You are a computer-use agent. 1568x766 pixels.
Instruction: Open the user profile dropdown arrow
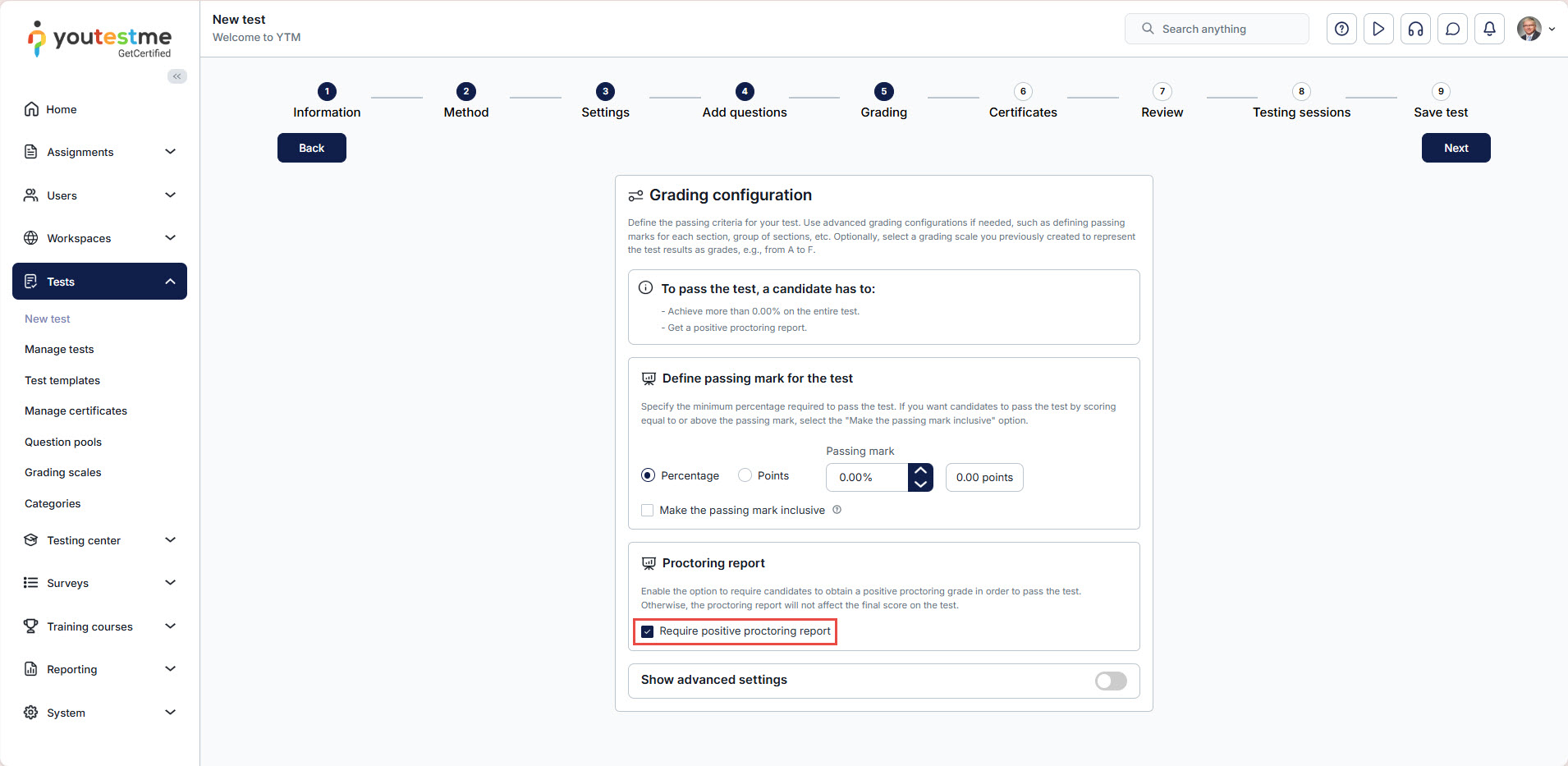point(1552,29)
